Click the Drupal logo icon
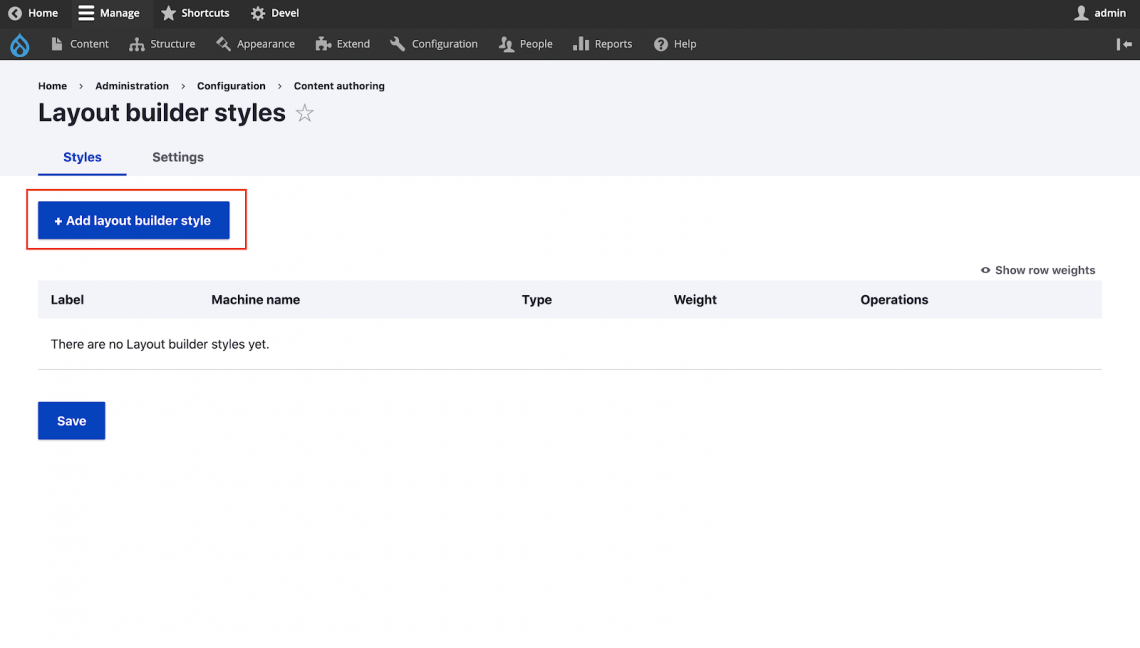 (x=19, y=44)
